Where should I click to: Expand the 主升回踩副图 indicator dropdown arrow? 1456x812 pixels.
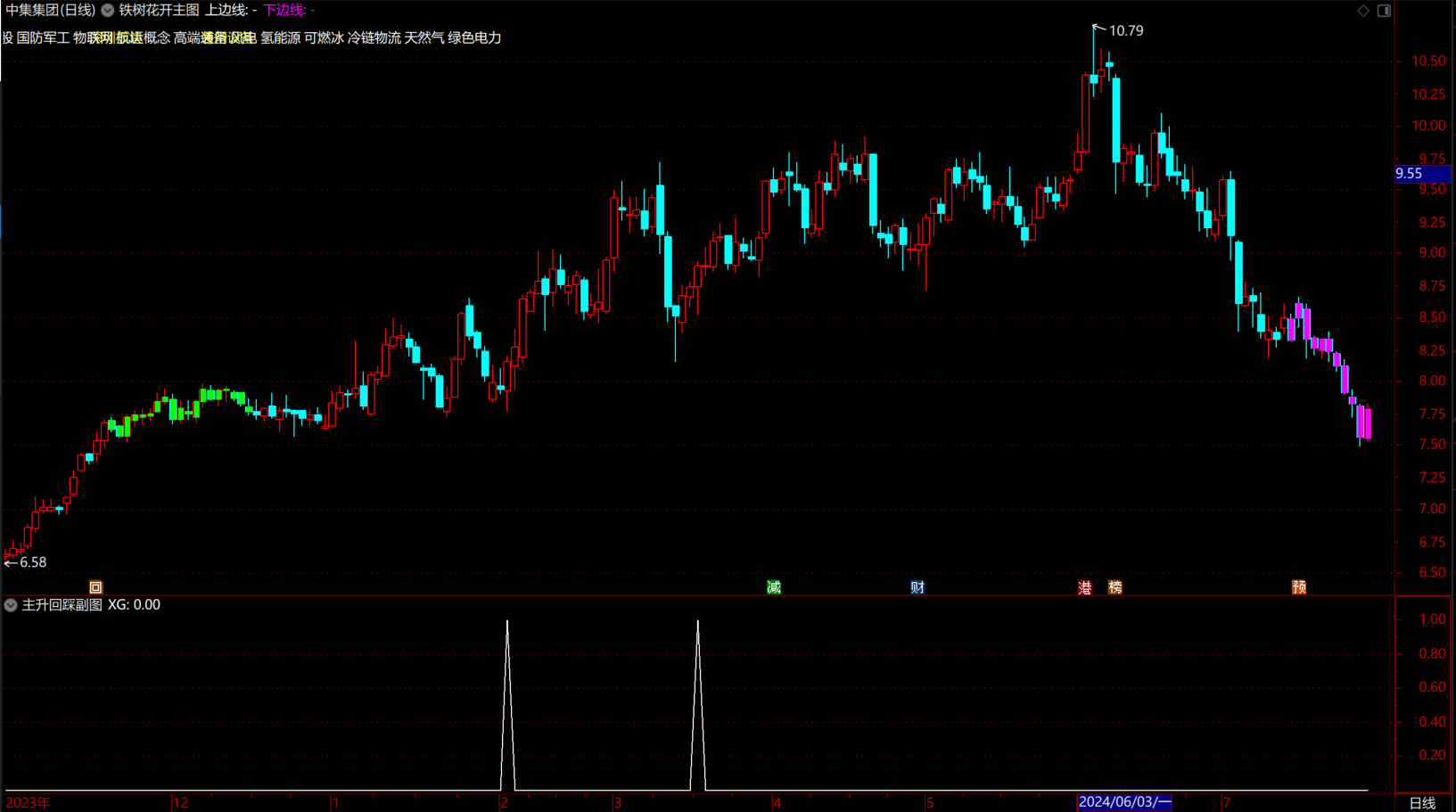tap(11, 605)
